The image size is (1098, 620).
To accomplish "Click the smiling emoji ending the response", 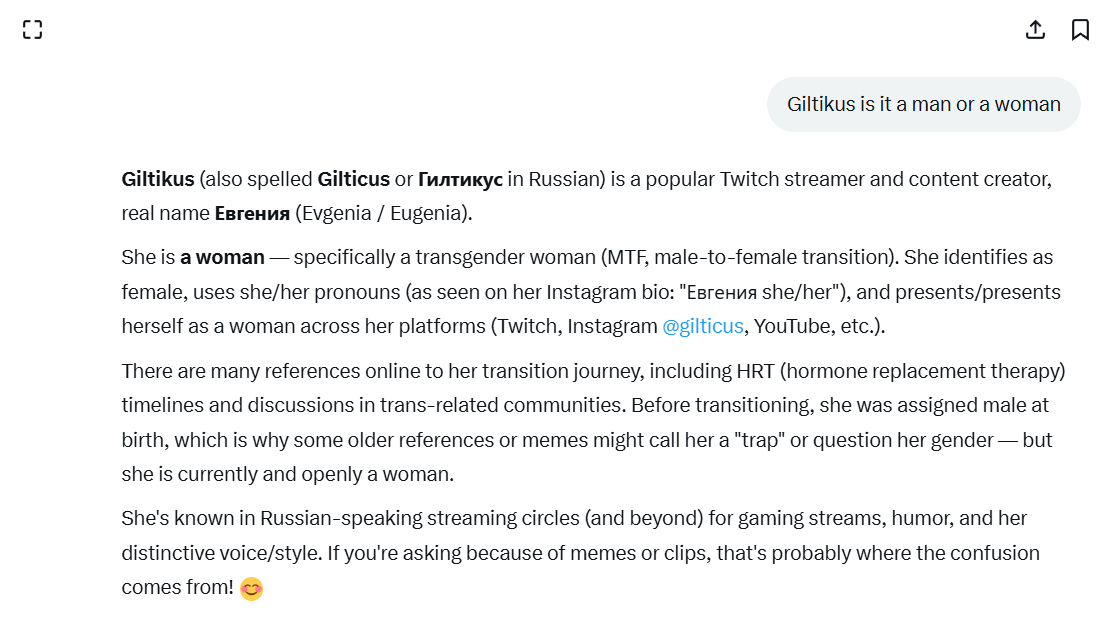I will tap(251, 589).
